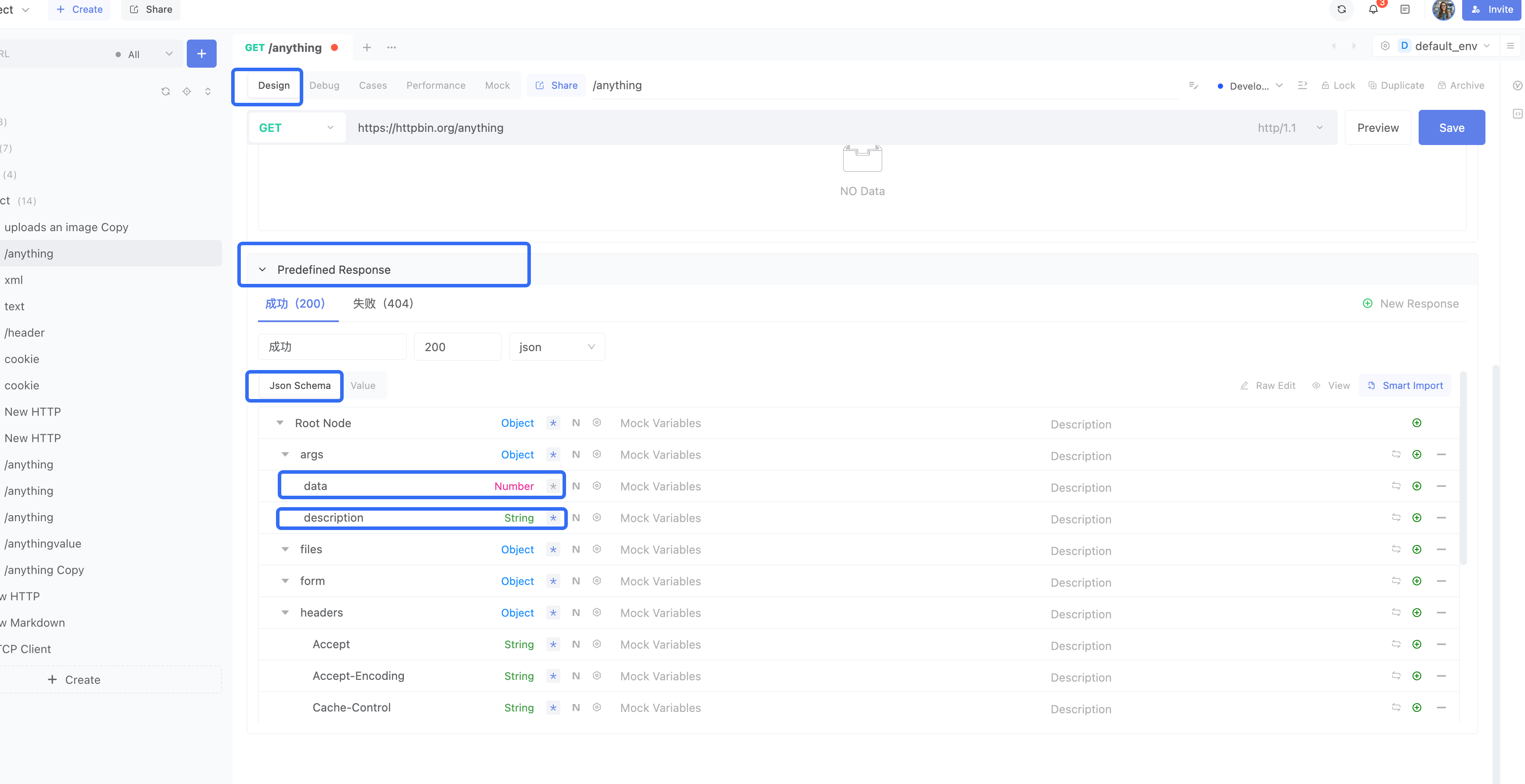Screen dimensions: 1525x784
Task: Click the blue plus button in sidebar
Action: click(201, 53)
